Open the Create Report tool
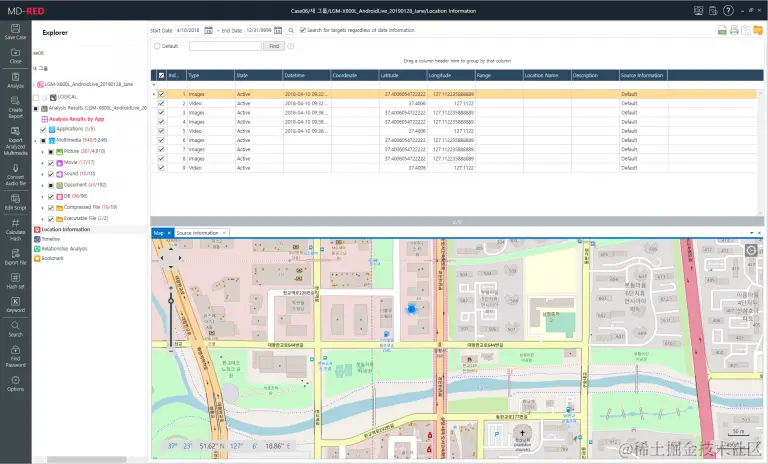Image resolution: width=768 pixels, height=464 pixels. [15, 107]
